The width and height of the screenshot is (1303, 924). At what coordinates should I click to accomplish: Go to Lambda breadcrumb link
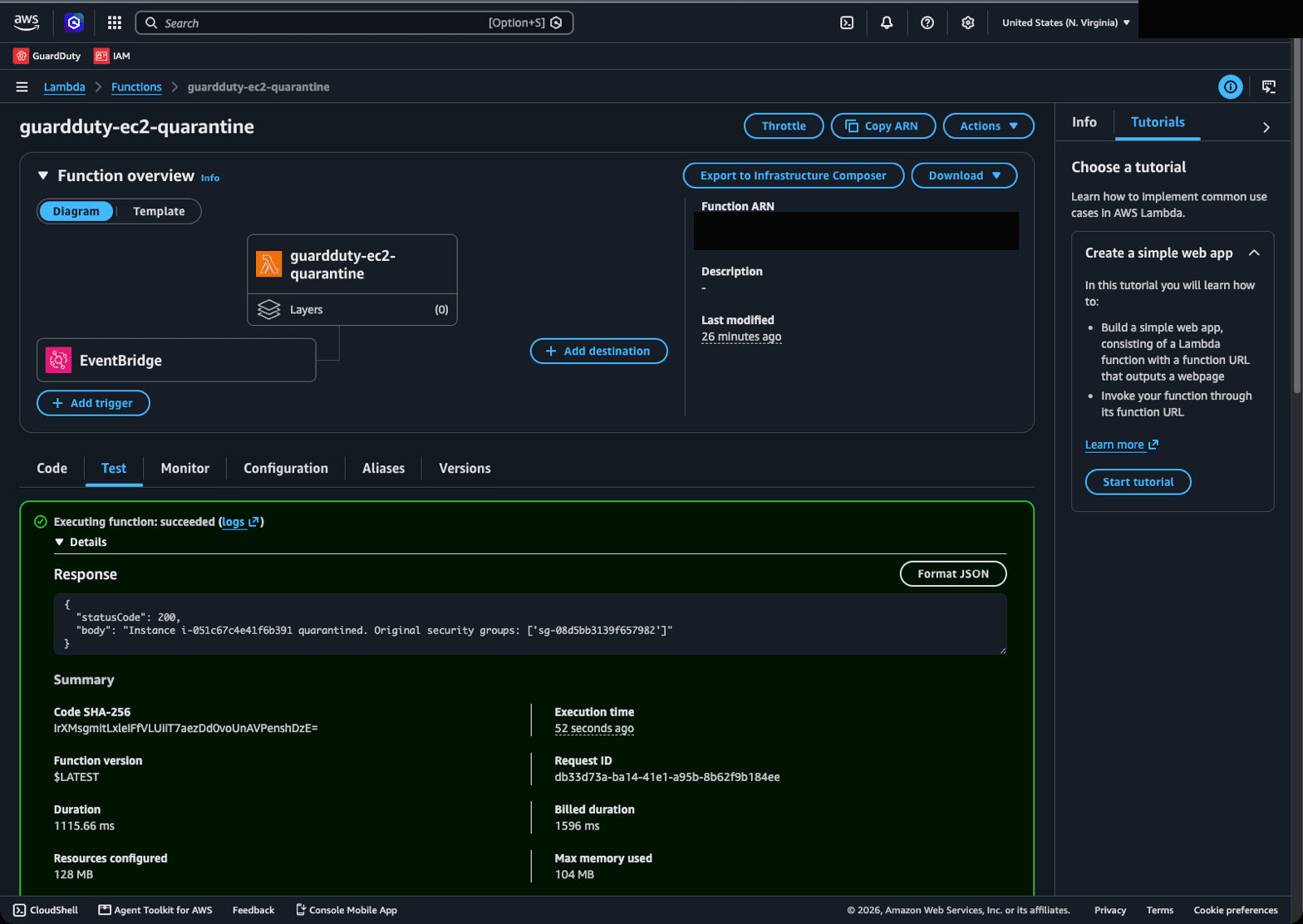[x=64, y=86]
